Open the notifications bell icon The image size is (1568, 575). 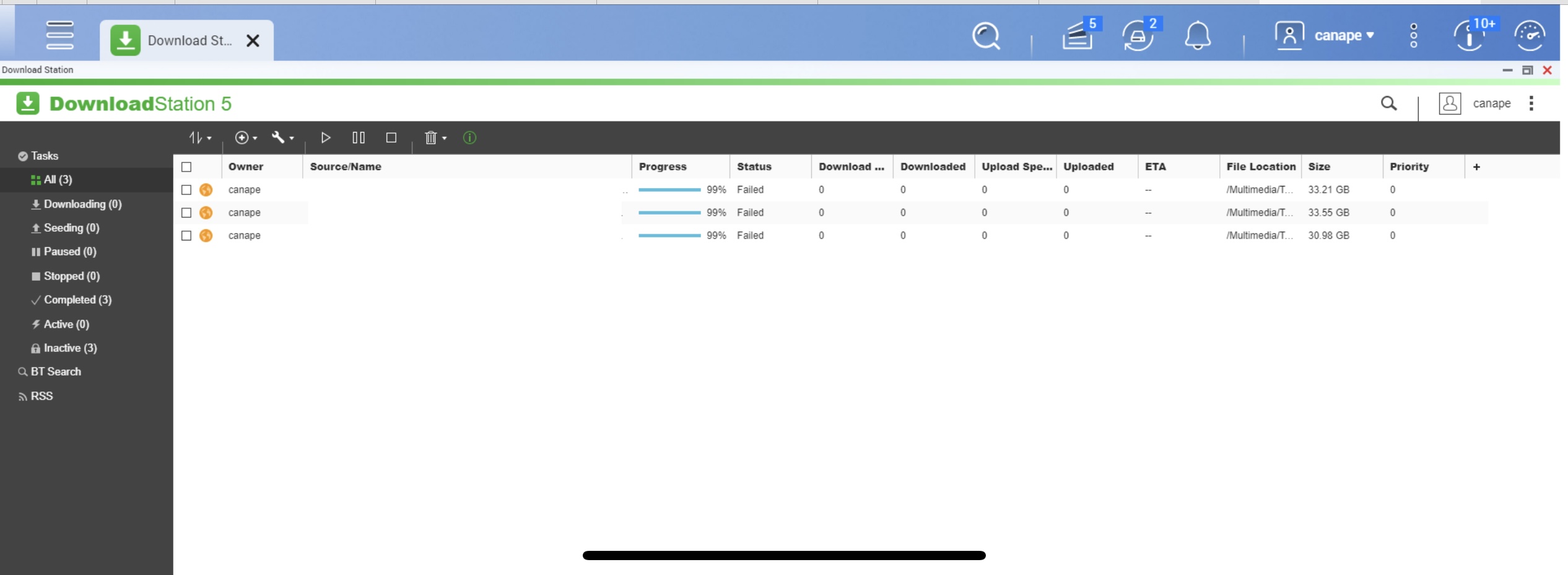pos(1197,35)
